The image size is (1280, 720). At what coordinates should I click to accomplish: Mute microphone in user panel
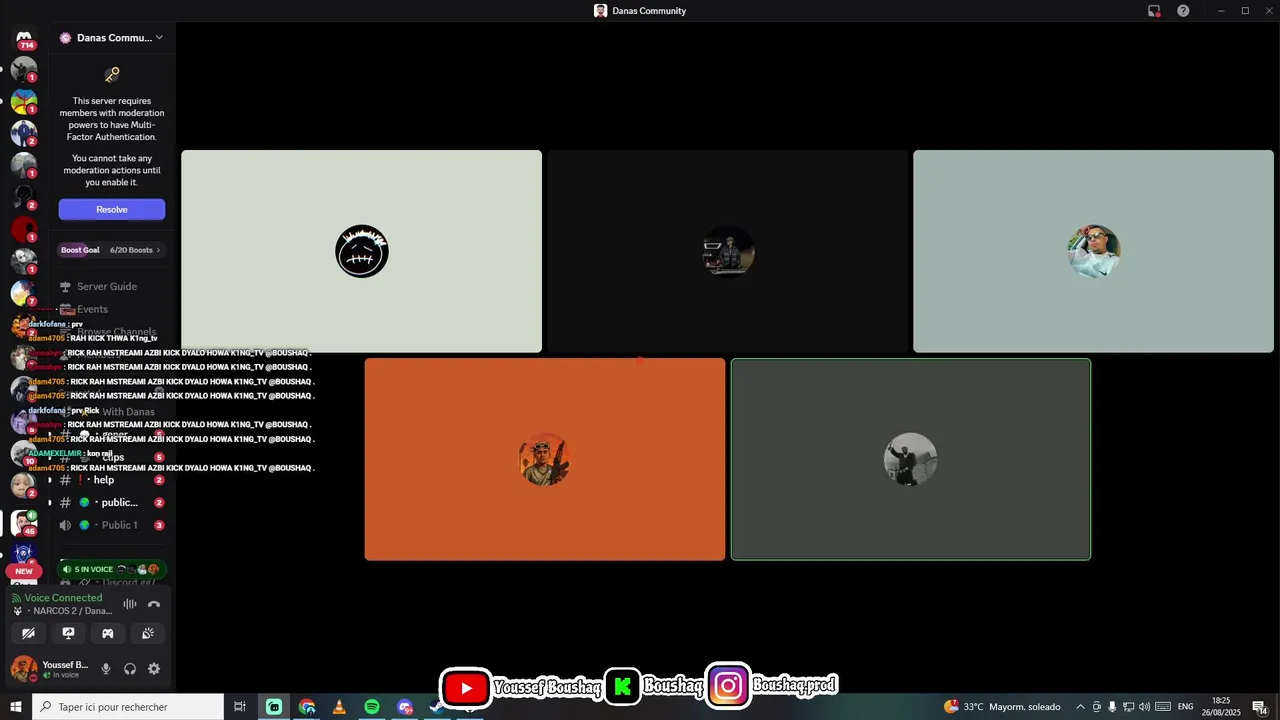click(106, 669)
